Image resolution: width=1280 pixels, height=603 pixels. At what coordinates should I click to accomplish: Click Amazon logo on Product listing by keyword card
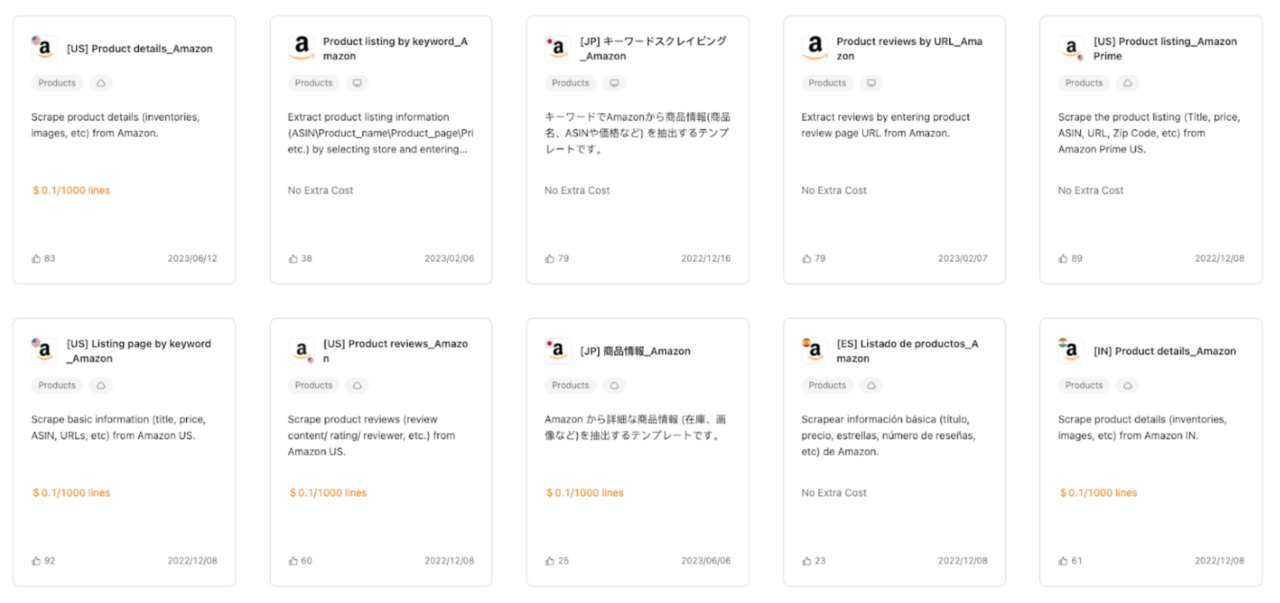point(301,48)
